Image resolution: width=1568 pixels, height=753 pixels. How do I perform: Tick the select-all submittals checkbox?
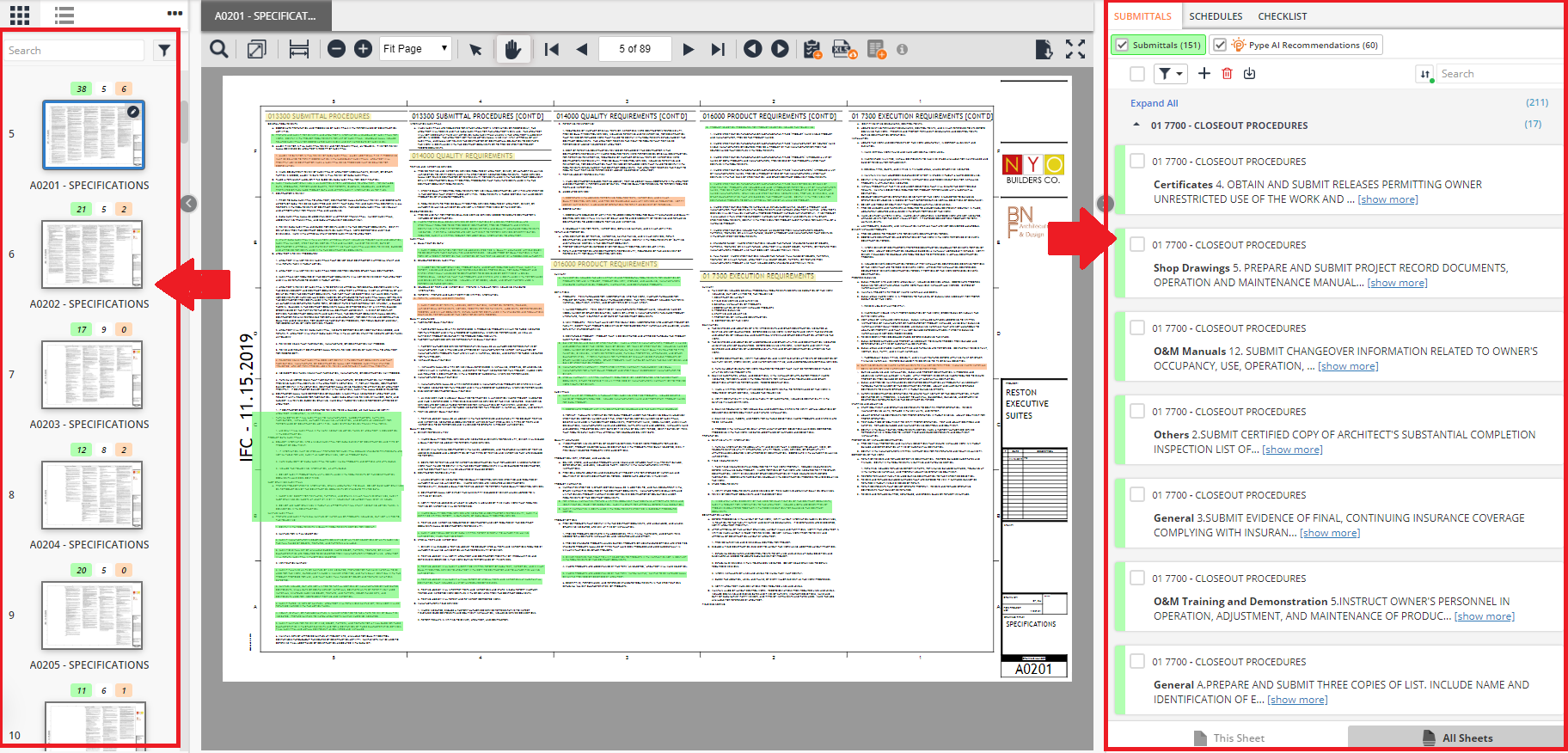pos(1137,74)
